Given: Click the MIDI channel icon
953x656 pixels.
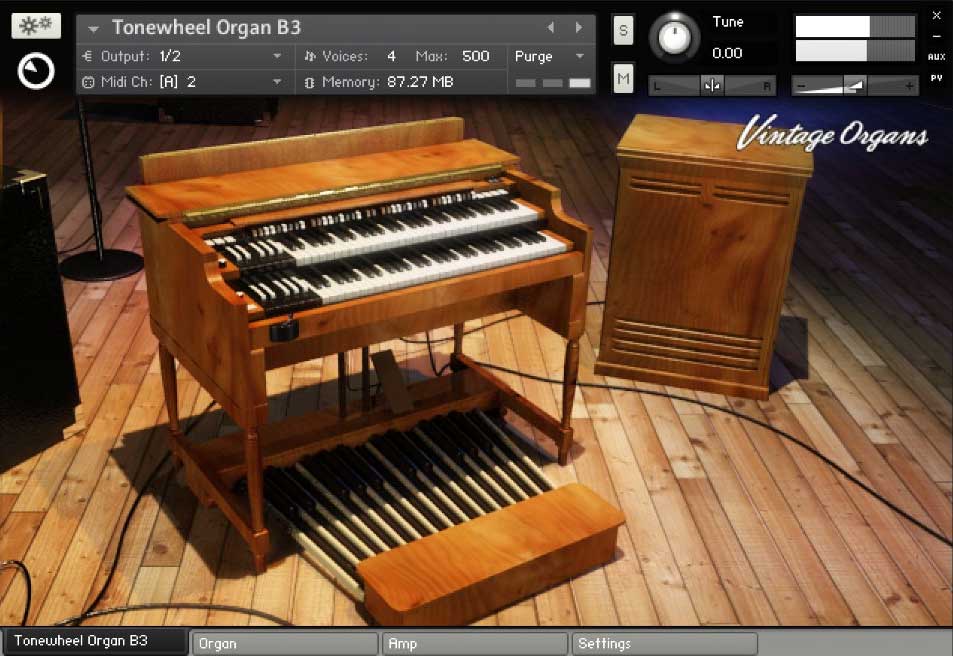Looking at the screenshot, I should (x=88, y=82).
